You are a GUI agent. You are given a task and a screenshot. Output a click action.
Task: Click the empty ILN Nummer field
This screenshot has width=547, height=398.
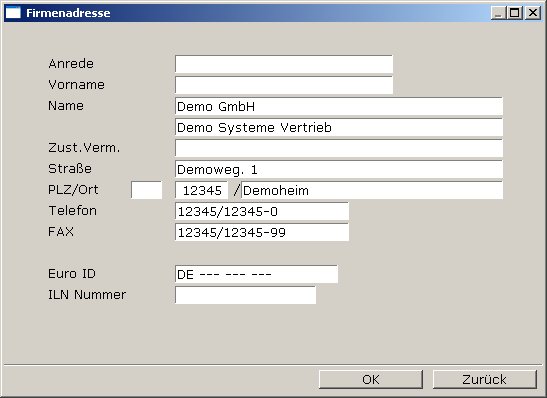pos(246,295)
